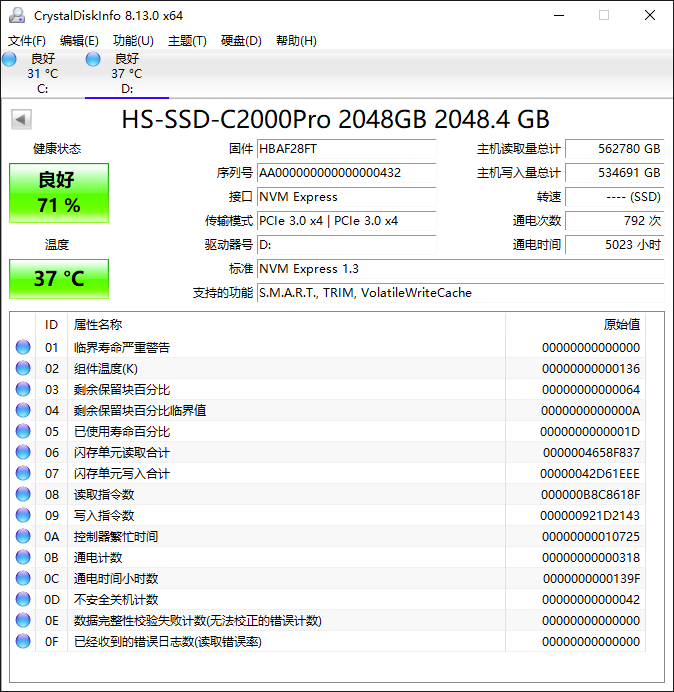Click the C: drive status orb

click(9, 59)
